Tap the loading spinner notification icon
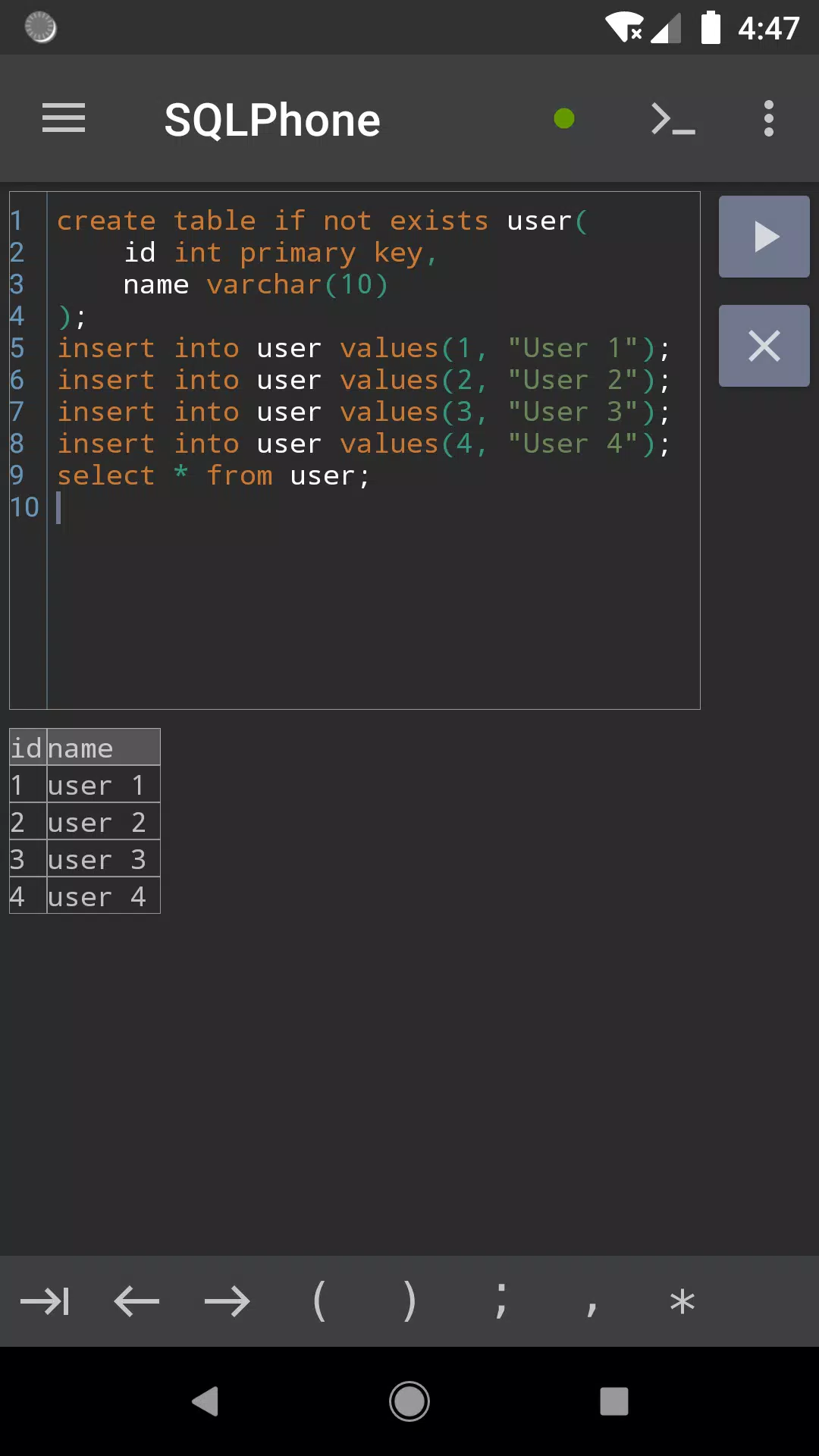The width and height of the screenshot is (819, 1456). [x=40, y=27]
